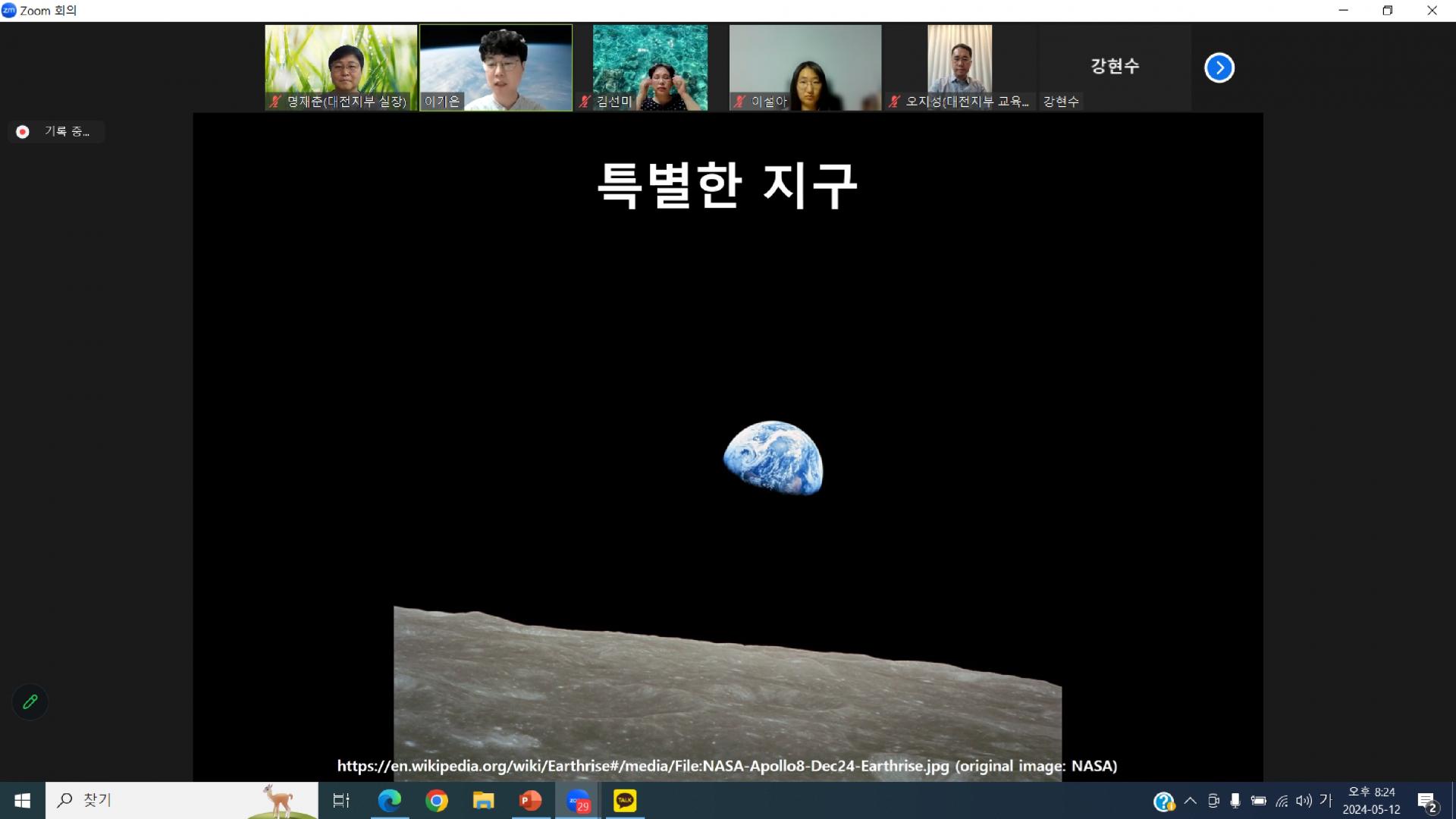The width and height of the screenshot is (1456, 819).
Task: Click the search magnifier icon in taskbar
Action: pos(65,800)
